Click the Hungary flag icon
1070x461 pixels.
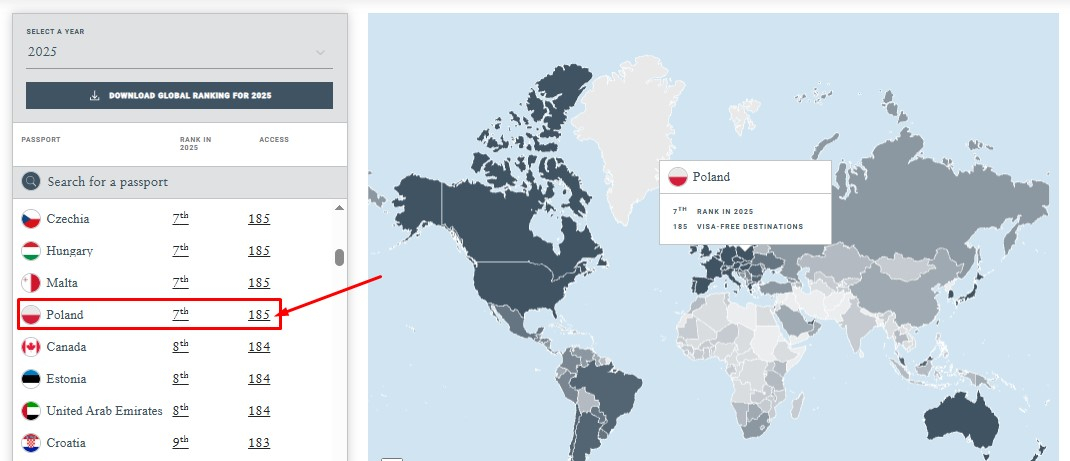click(x=31, y=251)
